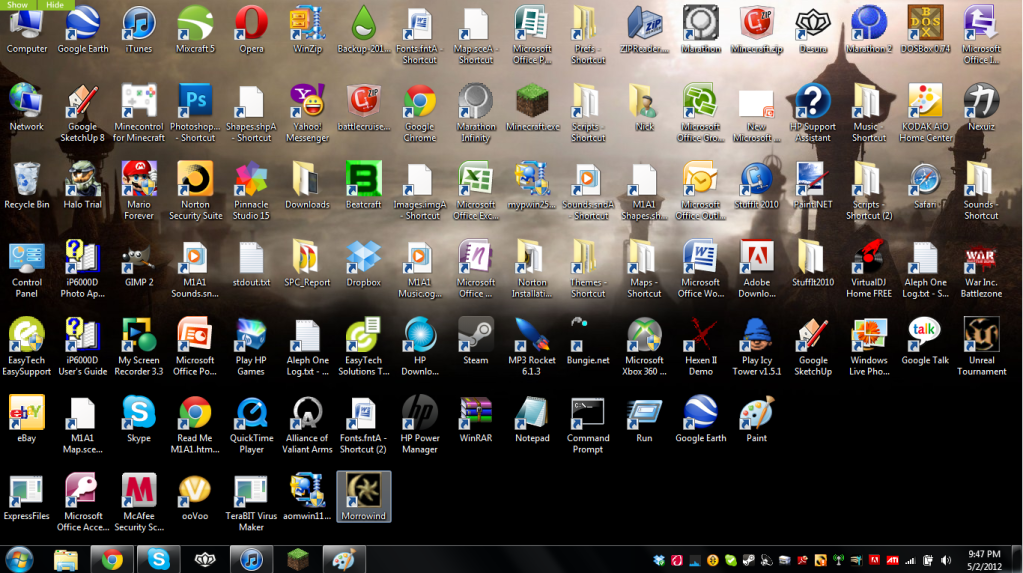Open the Desura taskbar button
The image size is (1023, 573).
205,559
